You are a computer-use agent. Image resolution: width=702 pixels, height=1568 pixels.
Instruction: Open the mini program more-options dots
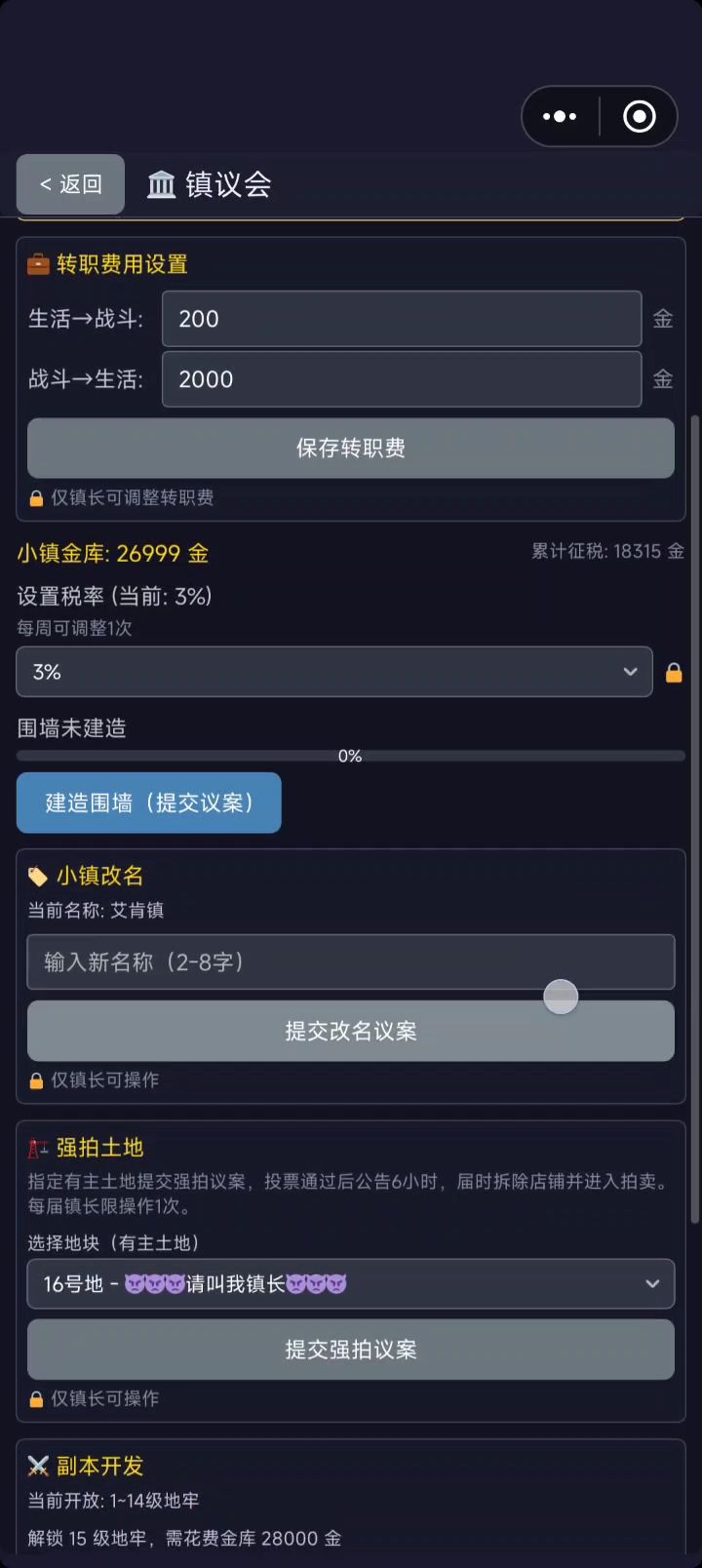click(x=560, y=117)
